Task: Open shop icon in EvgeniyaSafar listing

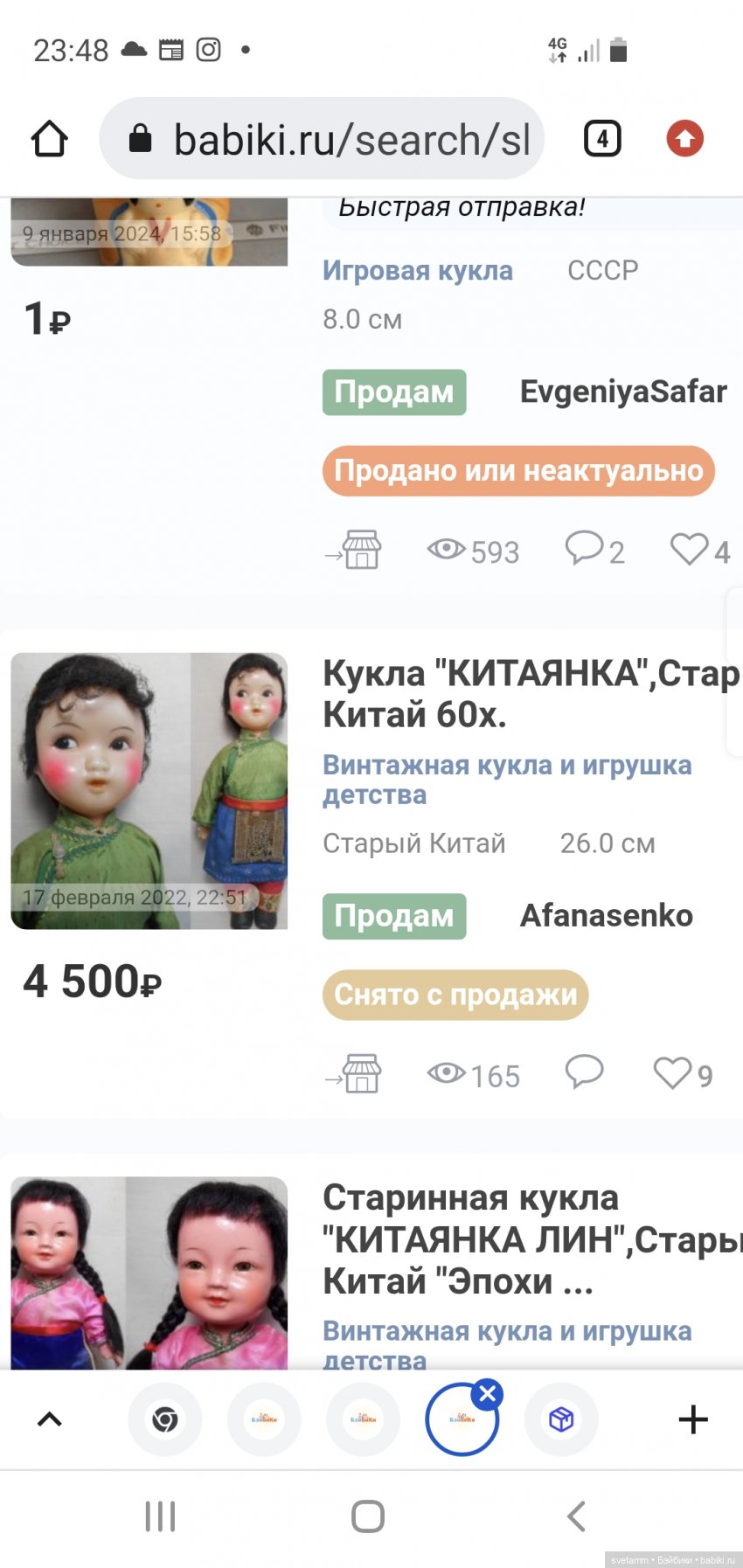Action: click(353, 550)
